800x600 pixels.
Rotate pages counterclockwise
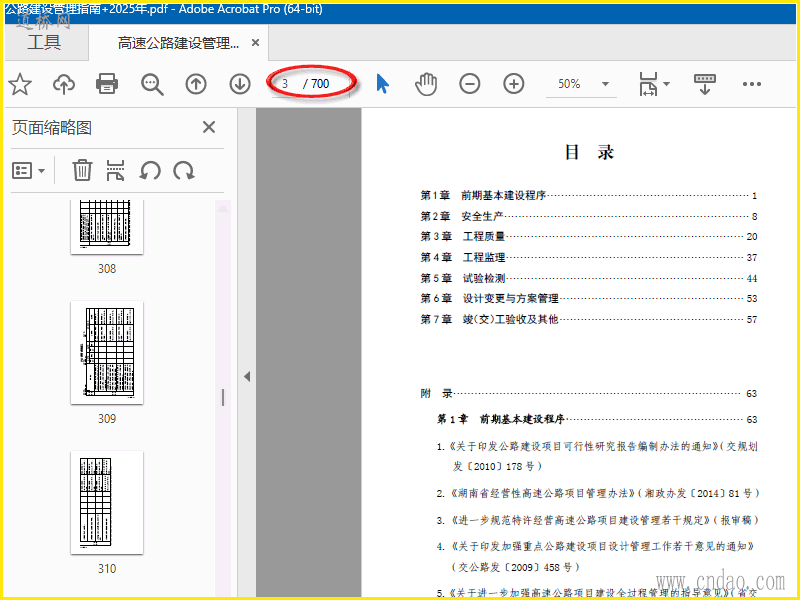point(150,170)
